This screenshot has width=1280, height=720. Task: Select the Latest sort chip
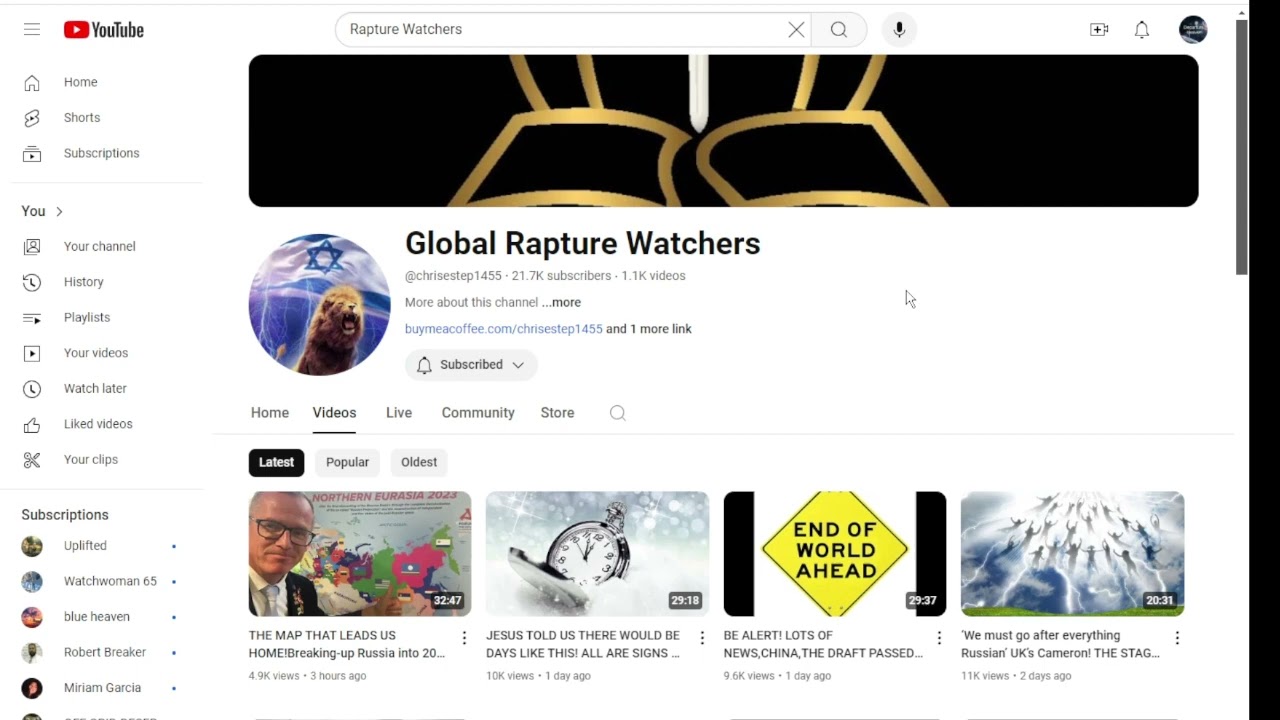(x=276, y=462)
